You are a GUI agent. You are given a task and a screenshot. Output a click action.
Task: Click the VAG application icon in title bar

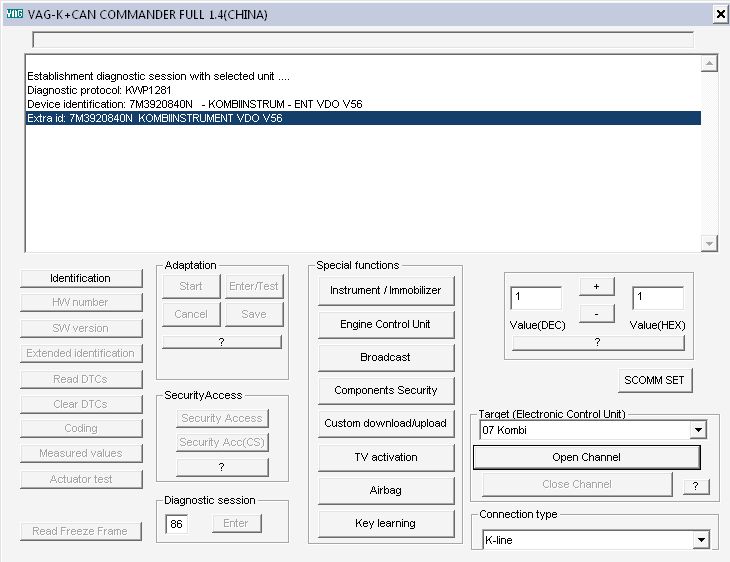[14, 14]
